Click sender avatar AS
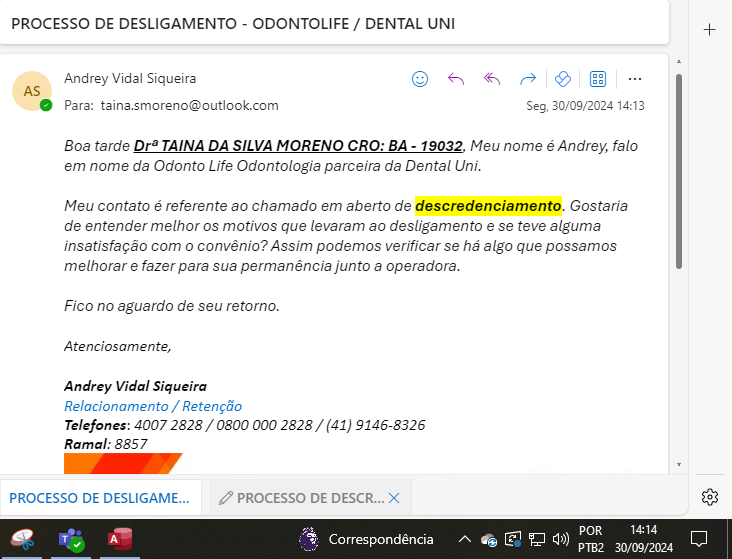This screenshot has width=732, height=559. coord(32,91)
